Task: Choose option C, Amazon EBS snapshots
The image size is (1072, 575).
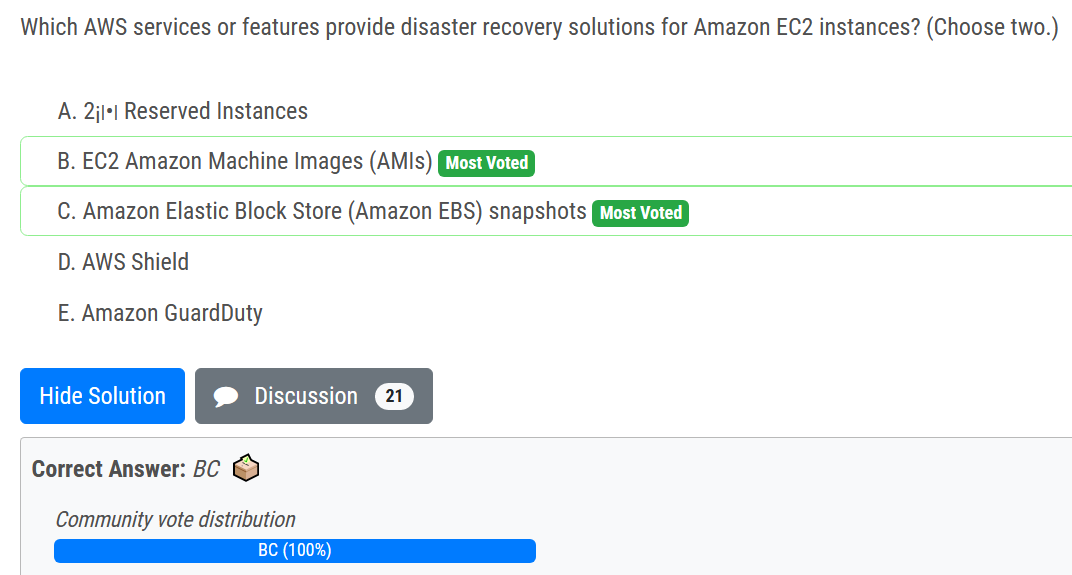Action: pos(322,212)
